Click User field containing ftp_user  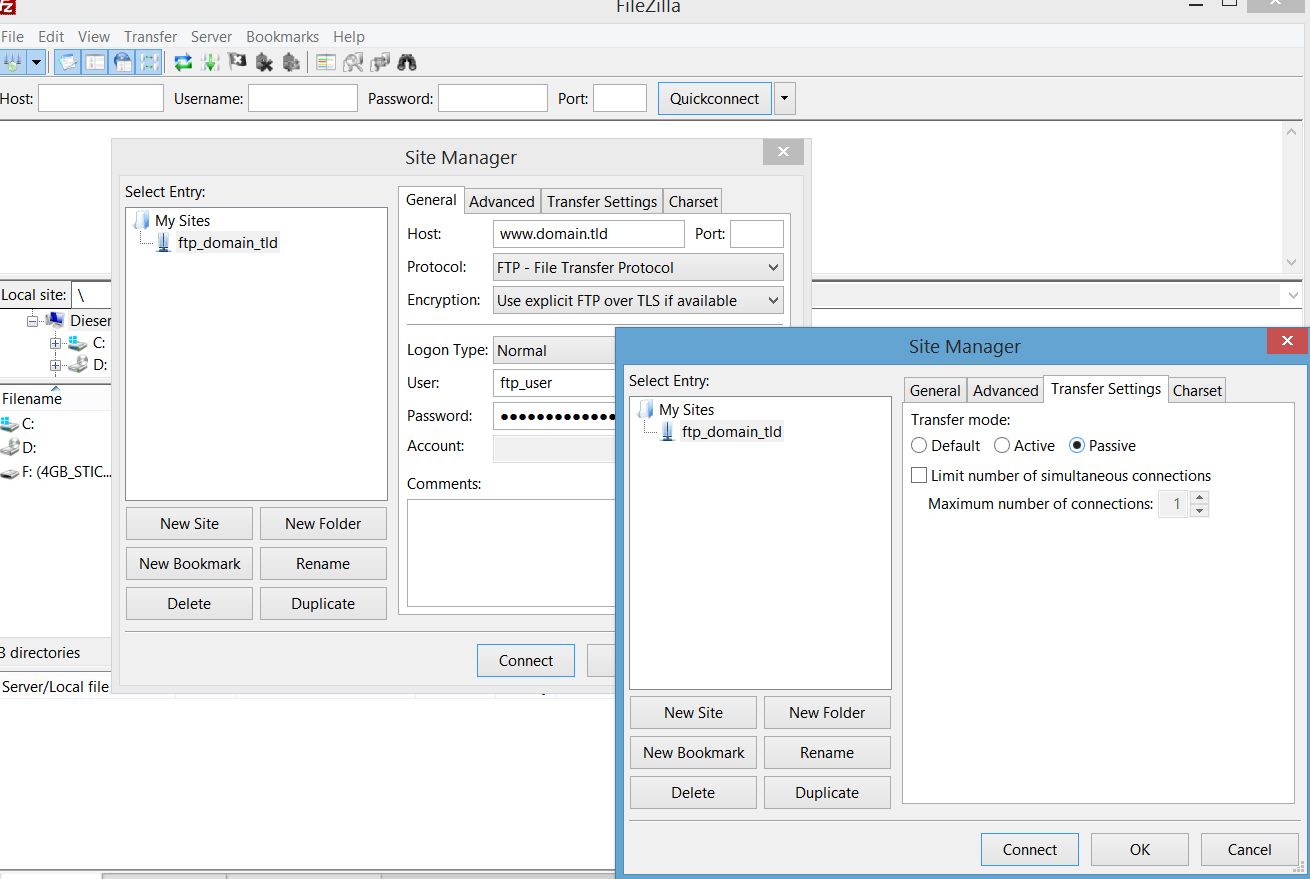point(555,383)
